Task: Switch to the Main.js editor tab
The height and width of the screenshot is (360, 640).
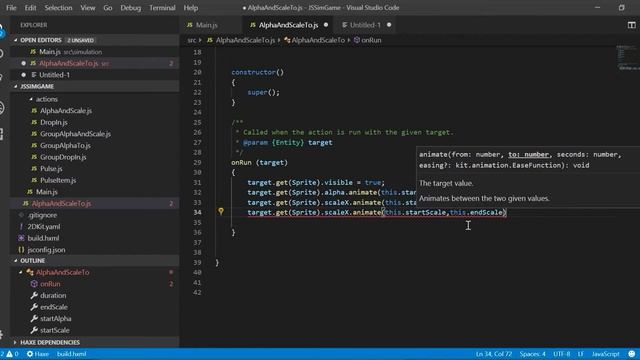Action: (x=207, y=25)
